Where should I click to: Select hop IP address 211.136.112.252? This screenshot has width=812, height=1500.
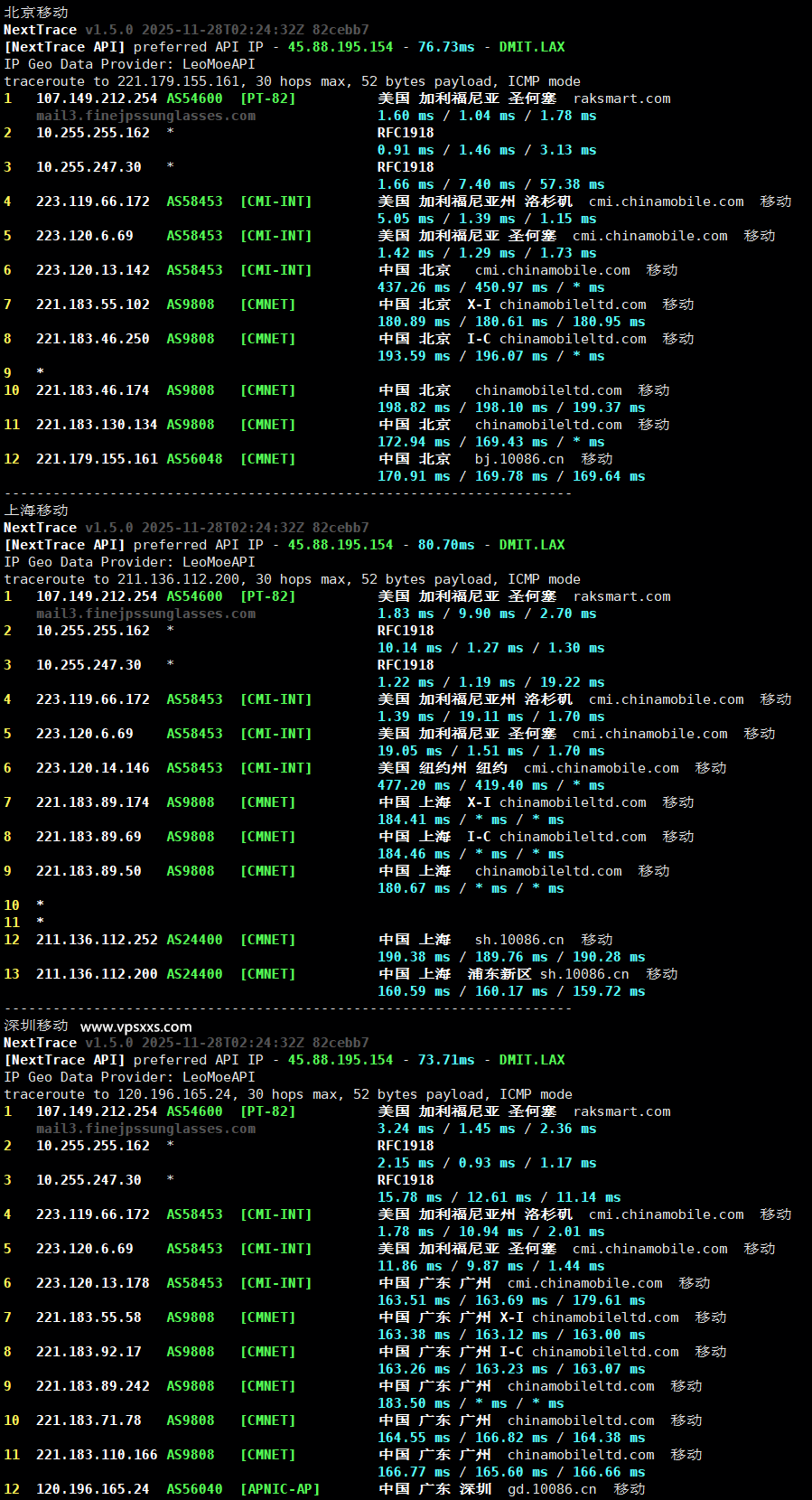97,940
